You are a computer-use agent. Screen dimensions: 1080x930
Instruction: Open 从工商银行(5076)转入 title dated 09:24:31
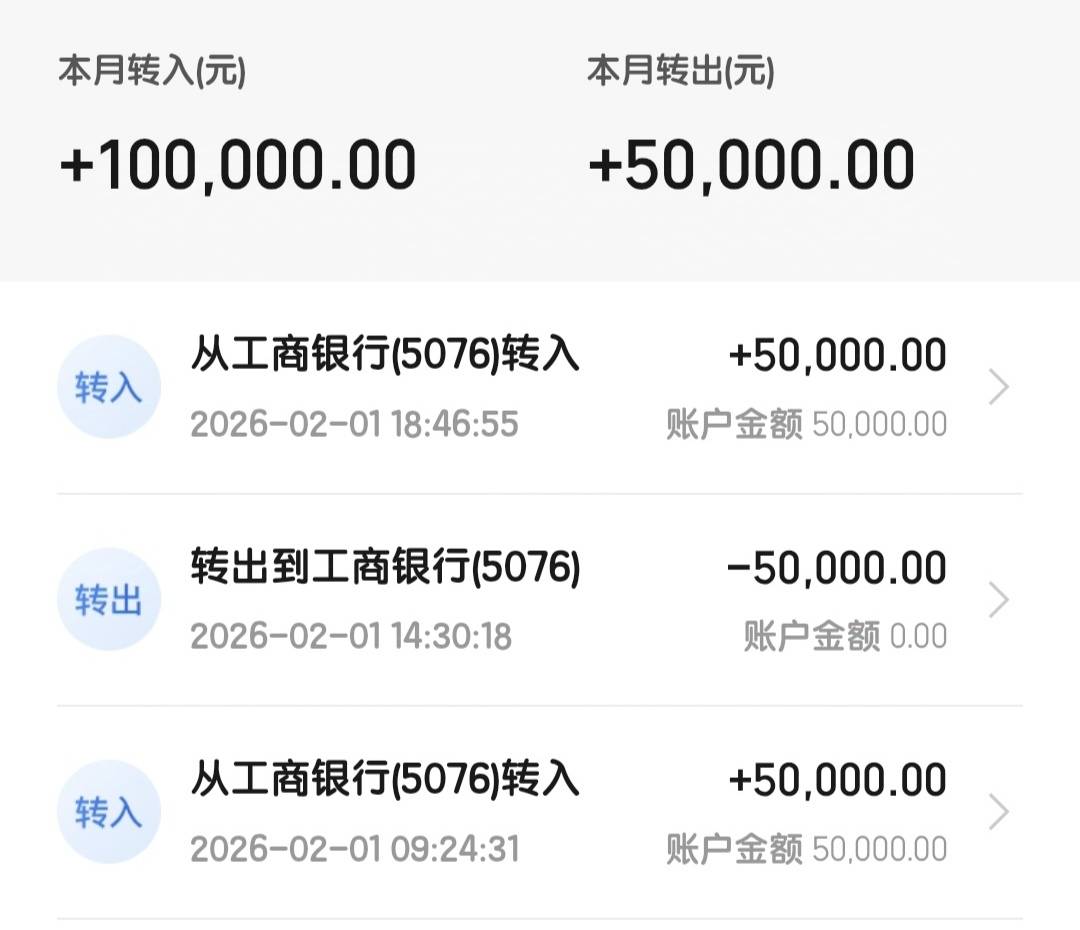click(385, 780)
